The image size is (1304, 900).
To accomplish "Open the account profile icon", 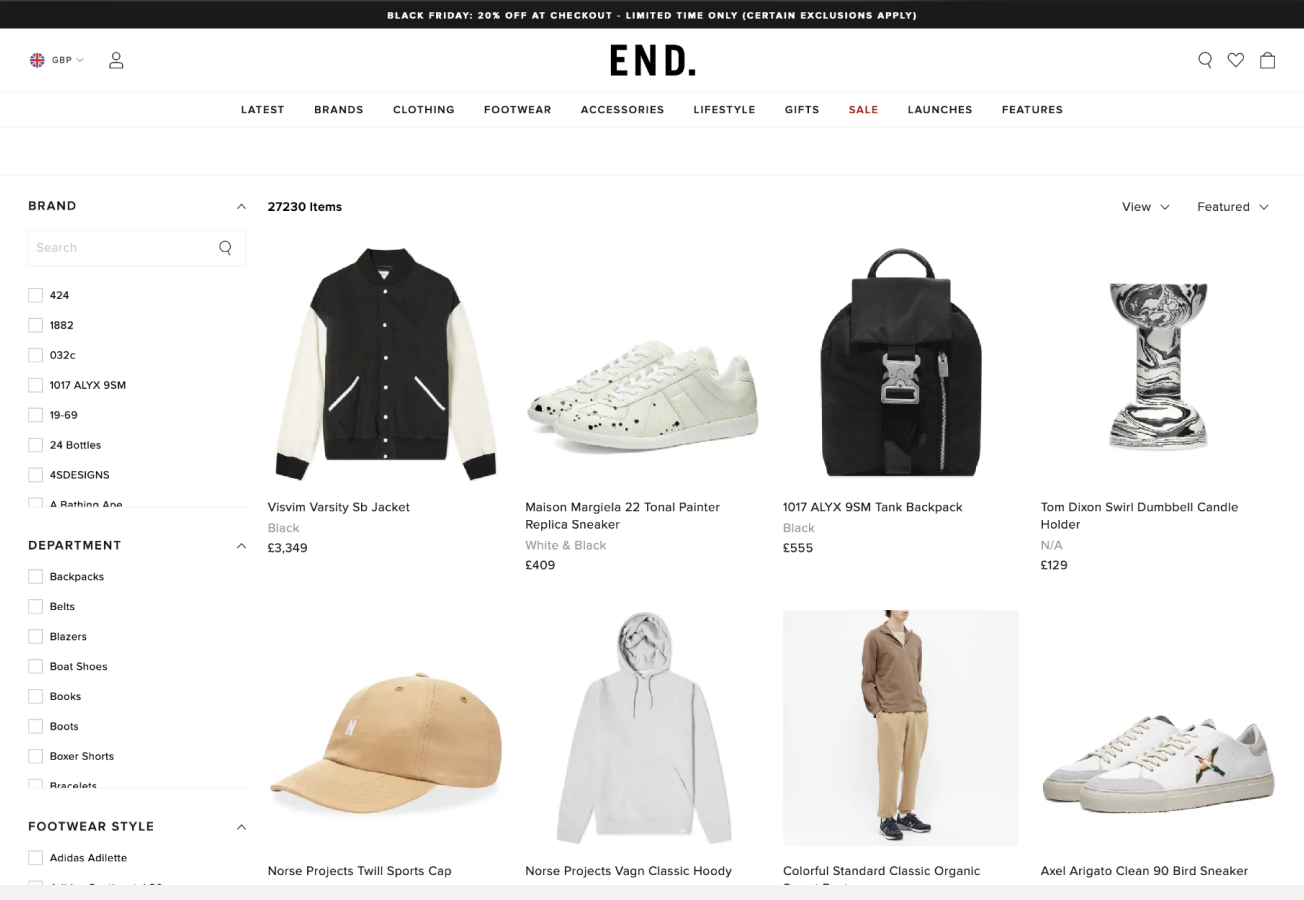I will coord(116,60).
